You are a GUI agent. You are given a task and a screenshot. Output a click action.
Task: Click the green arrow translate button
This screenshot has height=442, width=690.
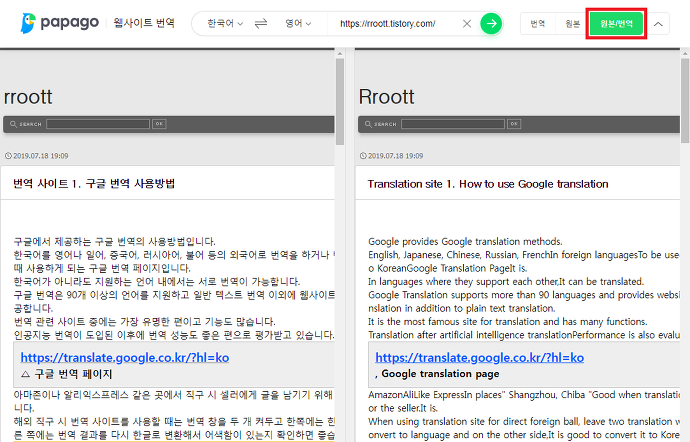(491, 23)
